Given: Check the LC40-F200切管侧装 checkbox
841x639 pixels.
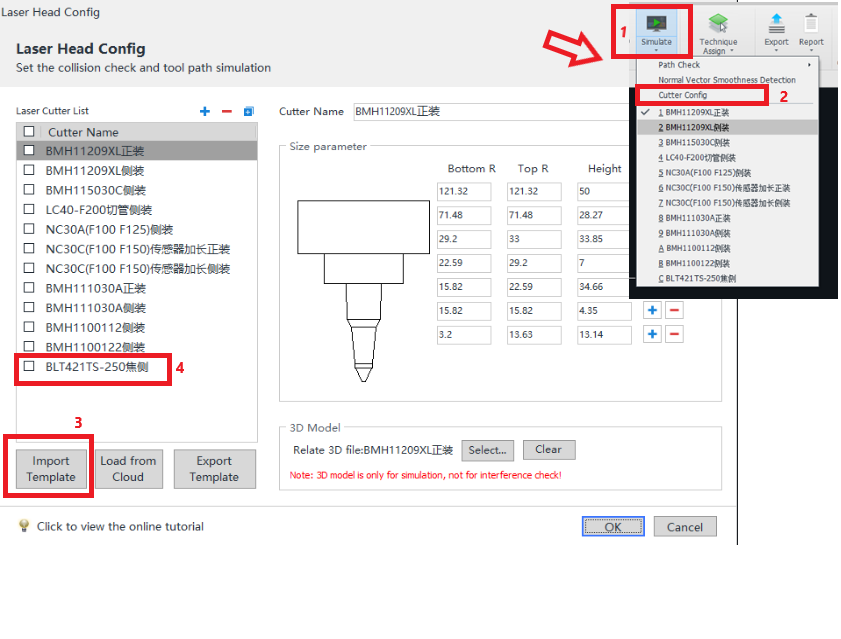Looking at the screenshot, I should [x=29, y=209].
